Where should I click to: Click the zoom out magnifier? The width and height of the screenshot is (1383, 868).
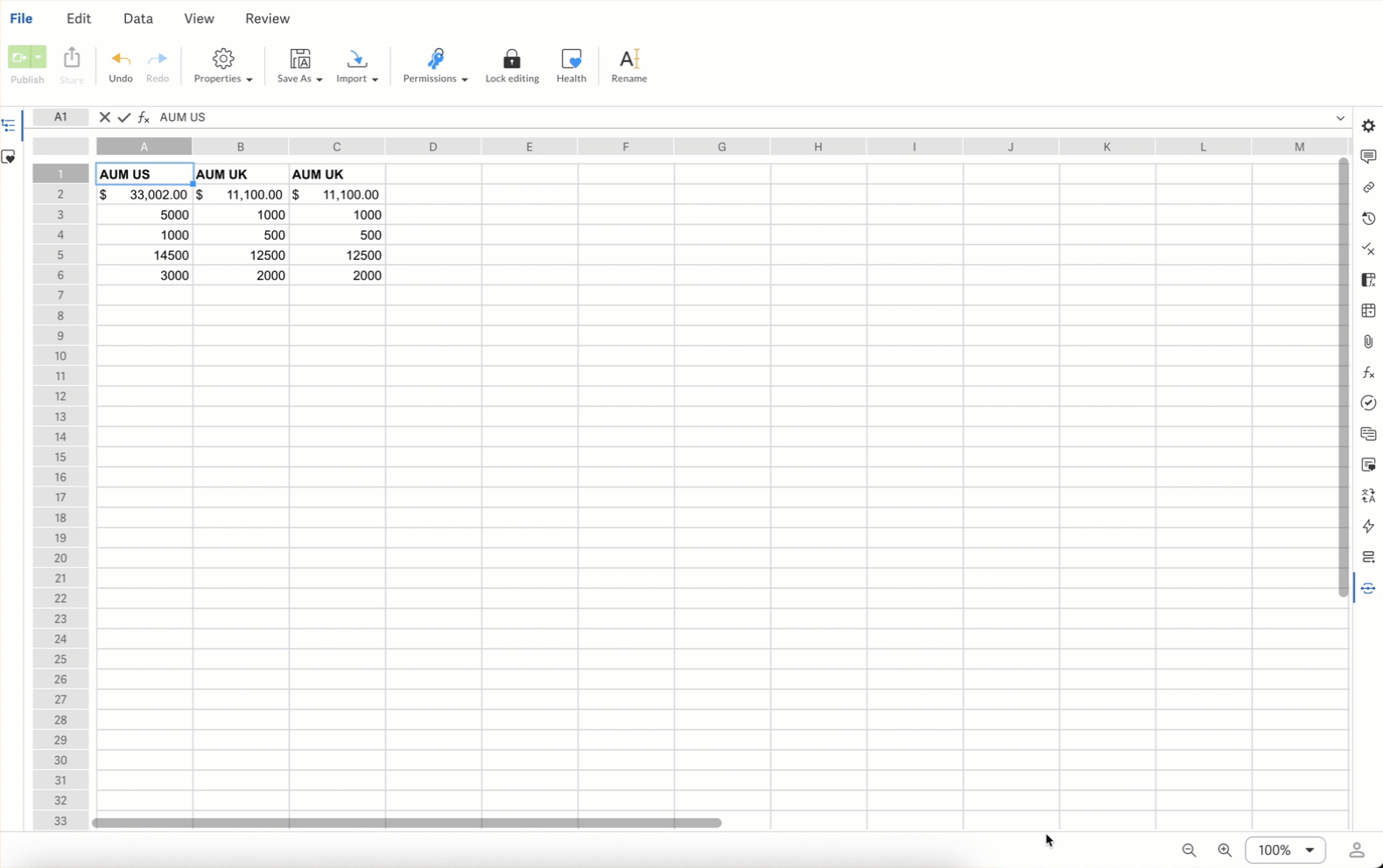1189,850
